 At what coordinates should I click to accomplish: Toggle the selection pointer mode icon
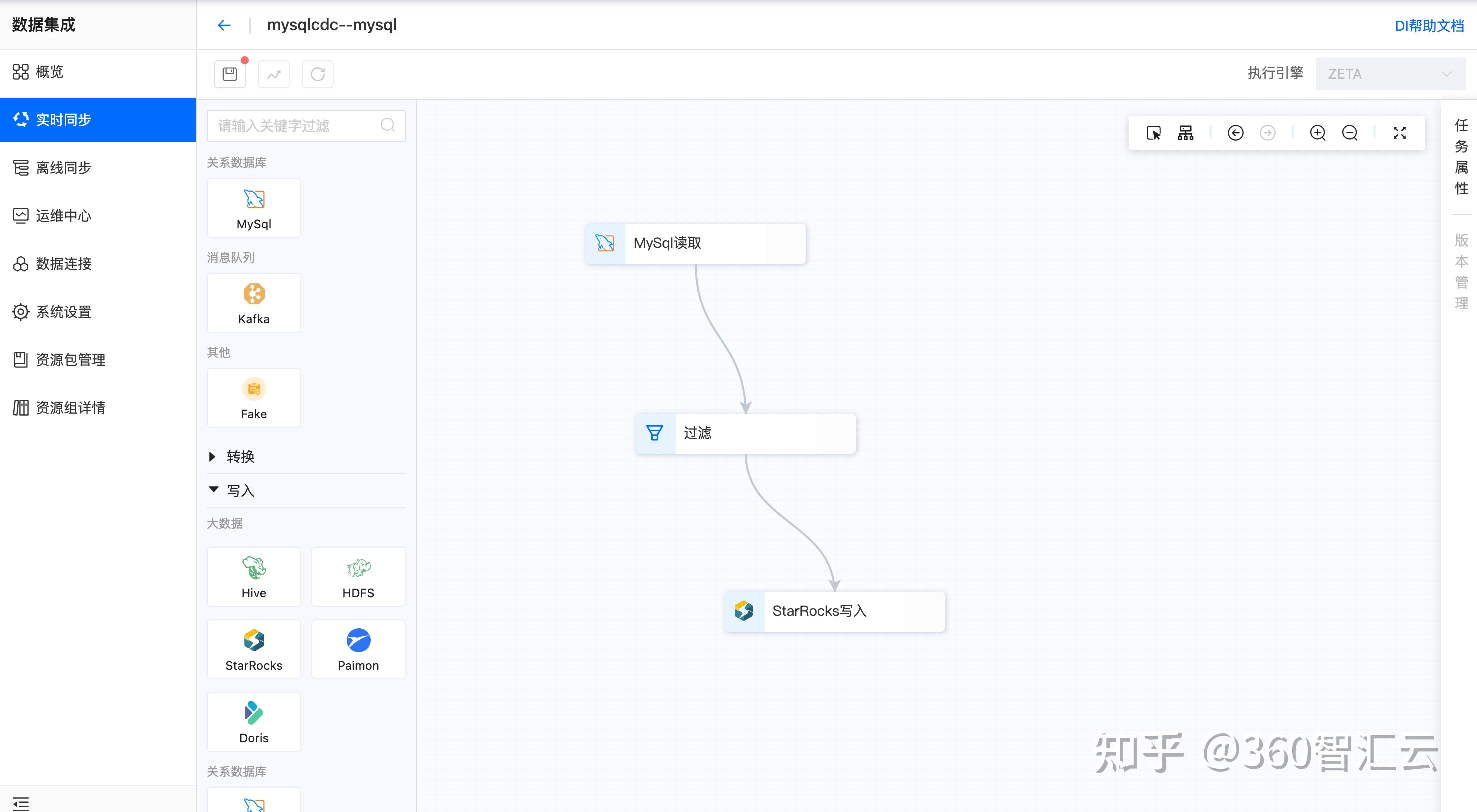click(x=1153, y=133)
